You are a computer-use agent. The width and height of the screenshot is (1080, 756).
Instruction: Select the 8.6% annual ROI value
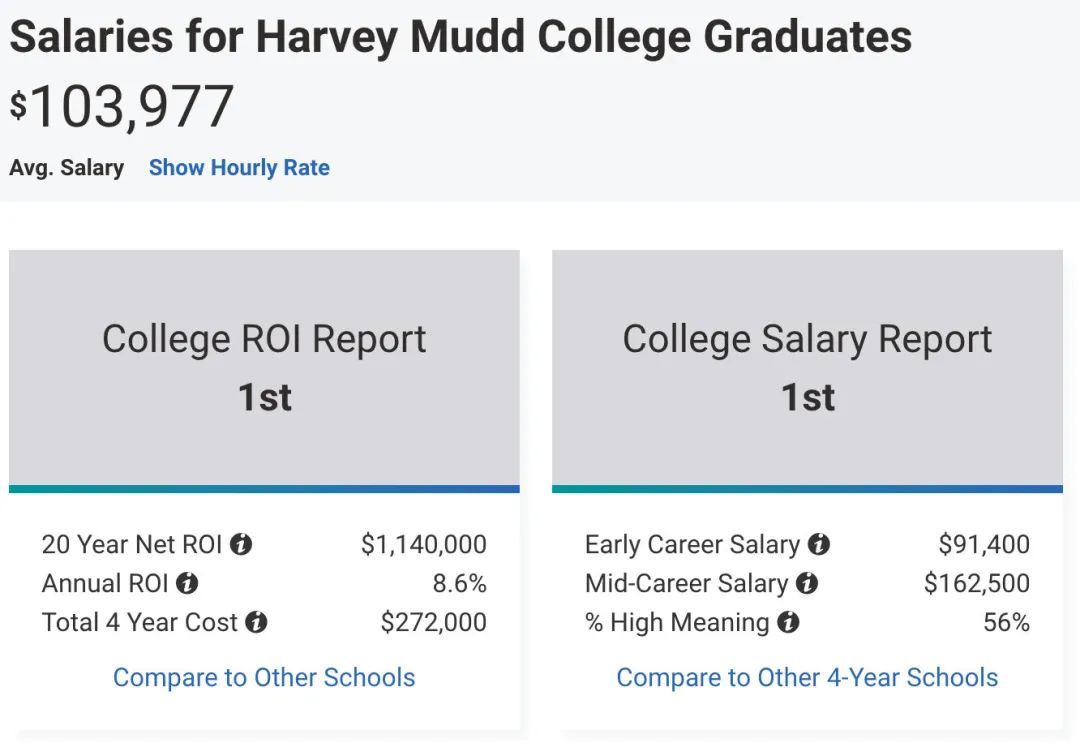(459, 584)
